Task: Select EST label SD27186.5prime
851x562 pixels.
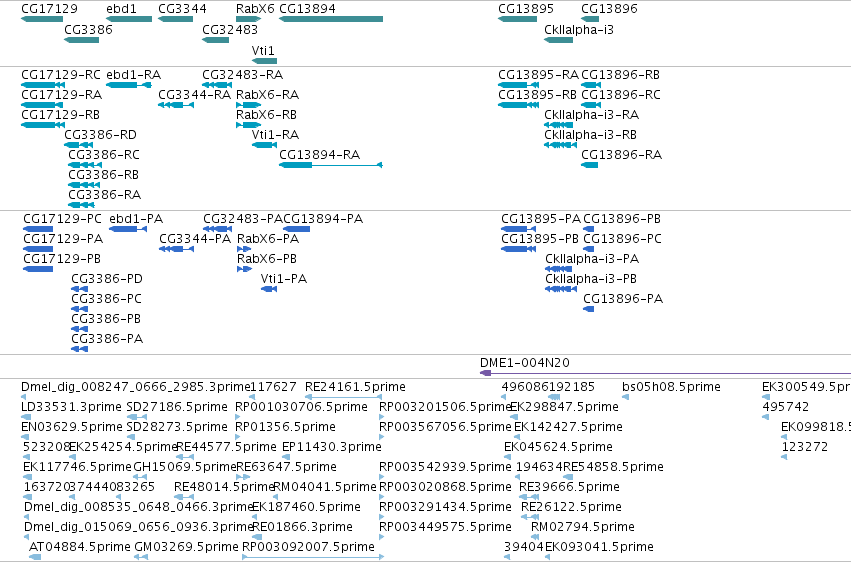Action: pyautogui.click(x=177, y=406)
